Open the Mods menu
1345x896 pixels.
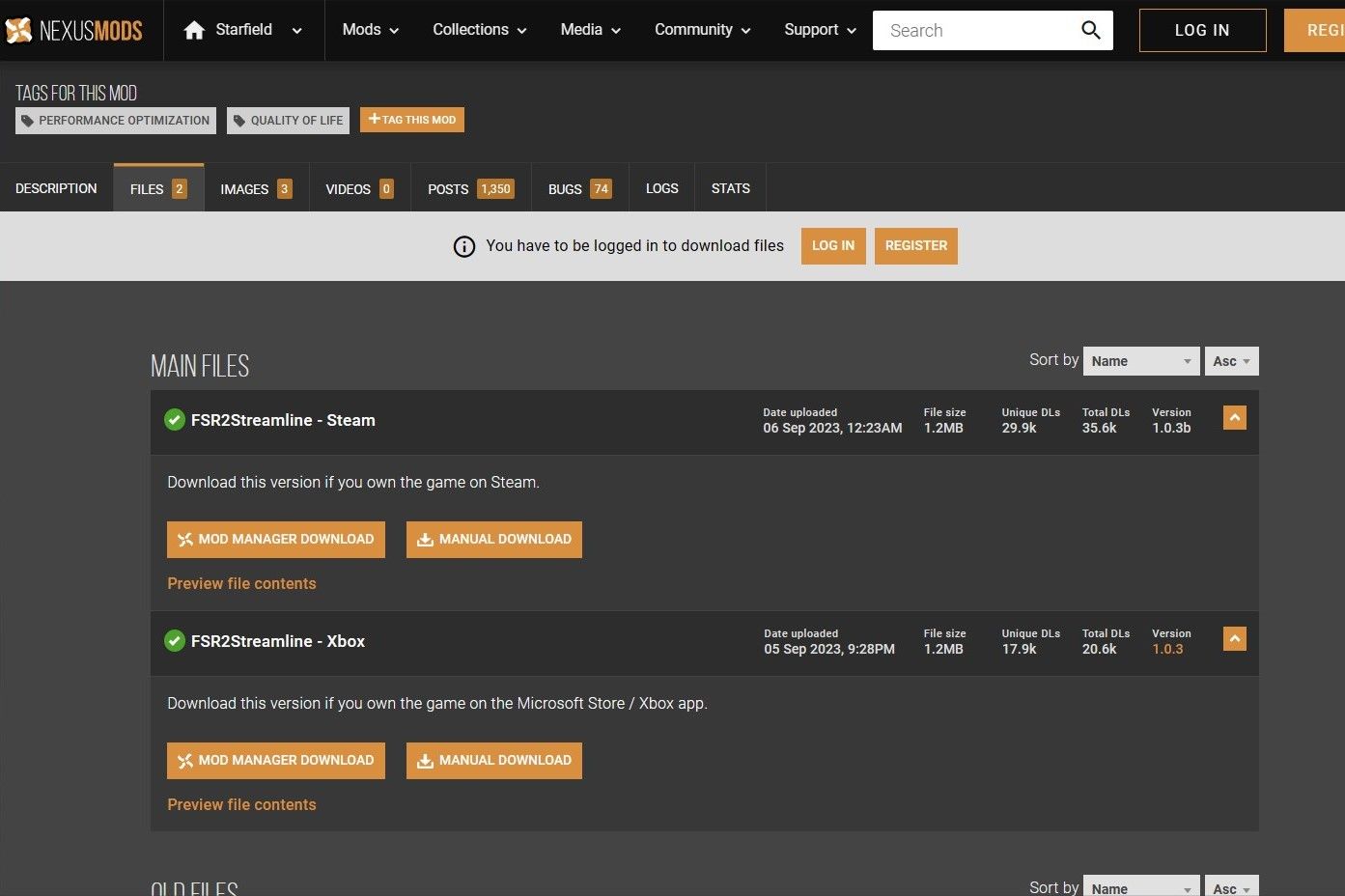click(x=370, y=30)
